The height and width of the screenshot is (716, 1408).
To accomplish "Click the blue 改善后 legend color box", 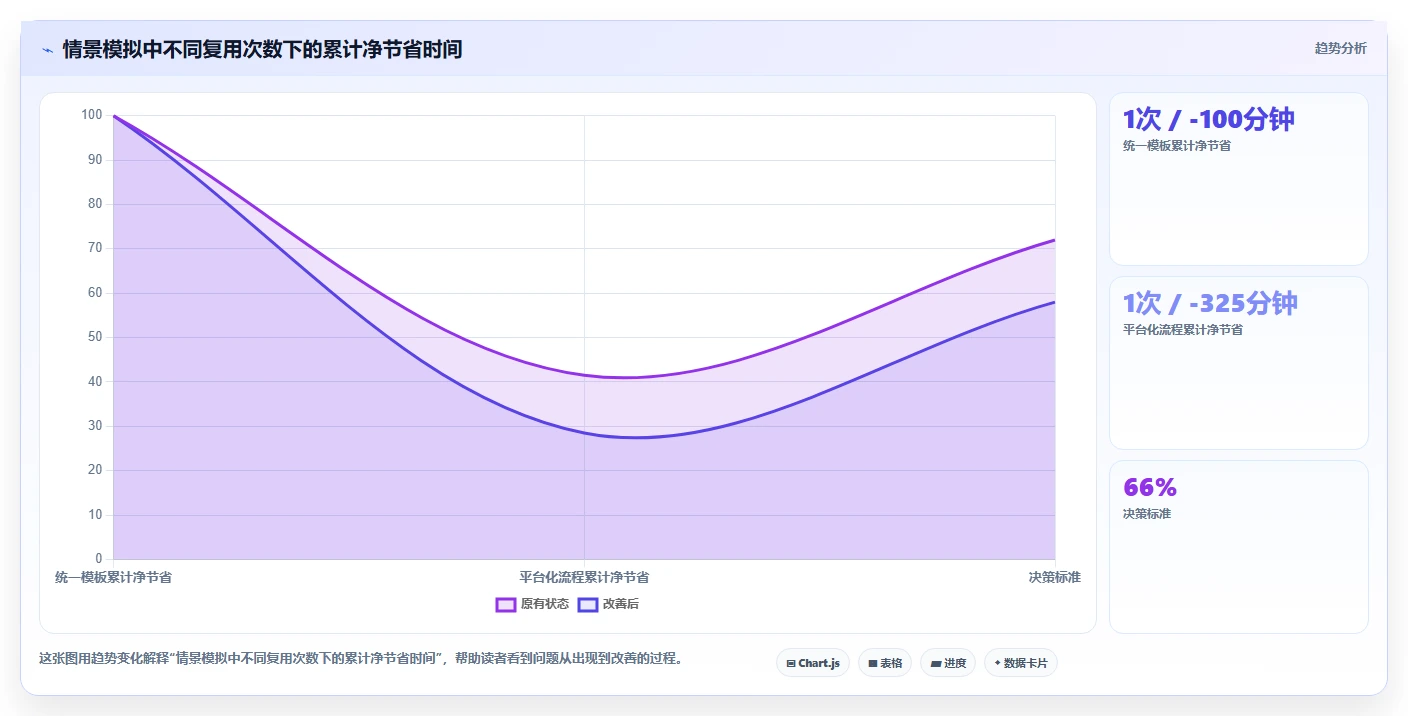I will (588, 604).
